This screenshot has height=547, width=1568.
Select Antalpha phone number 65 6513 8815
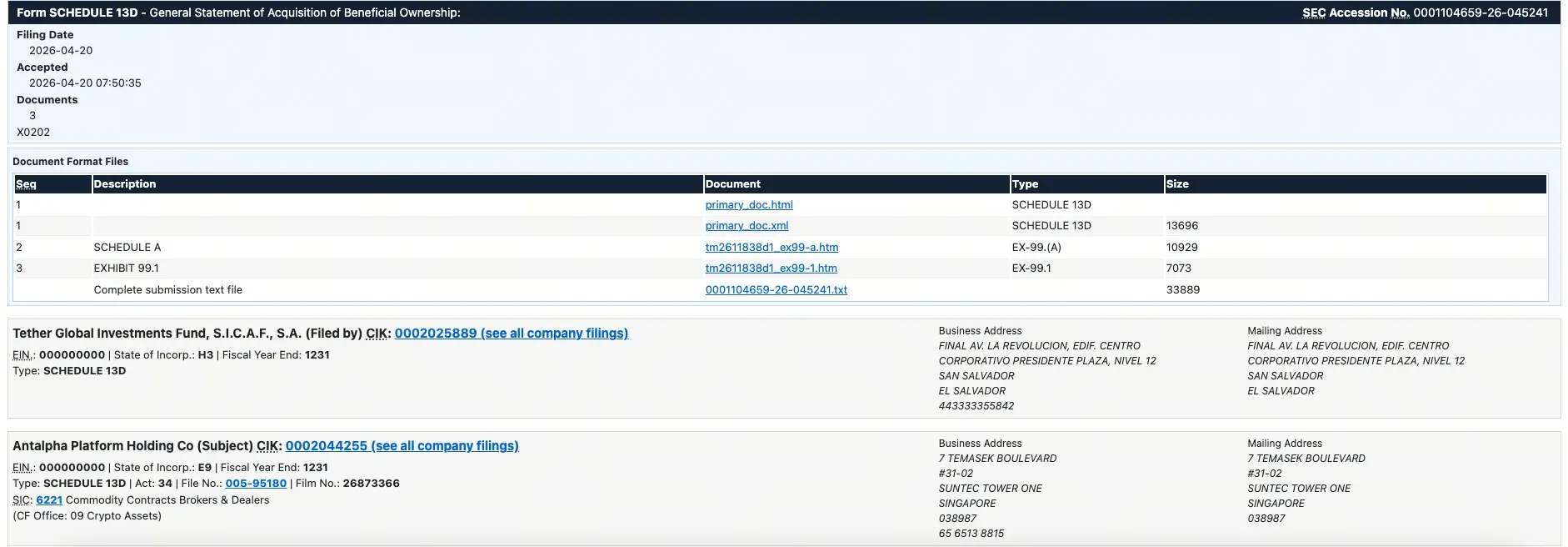pyautogui.click(x=971, y=534)
